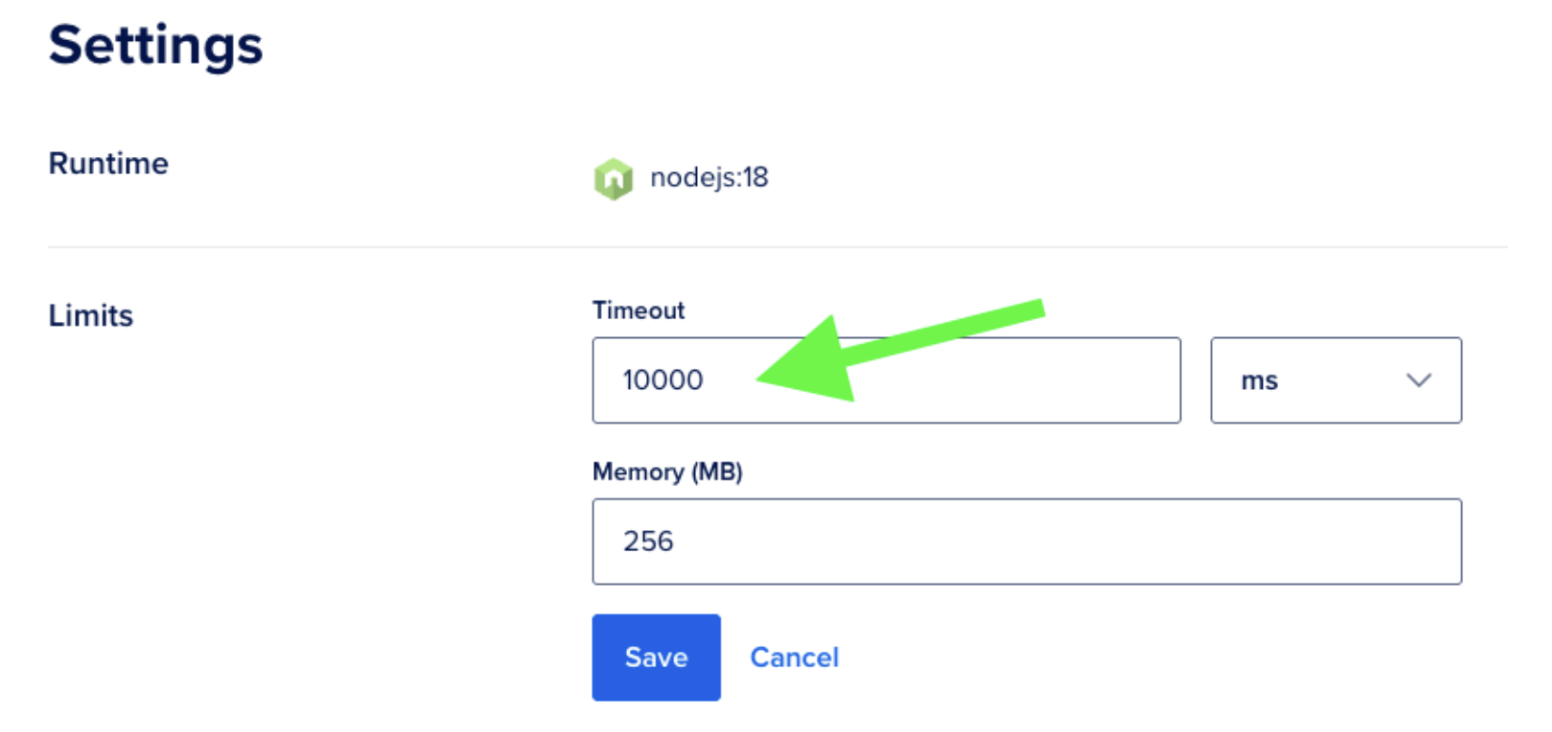Screen dimensions: 1552x732
Task: Open the unit combo box showing ms
Action: click(x=1336, y=381)
